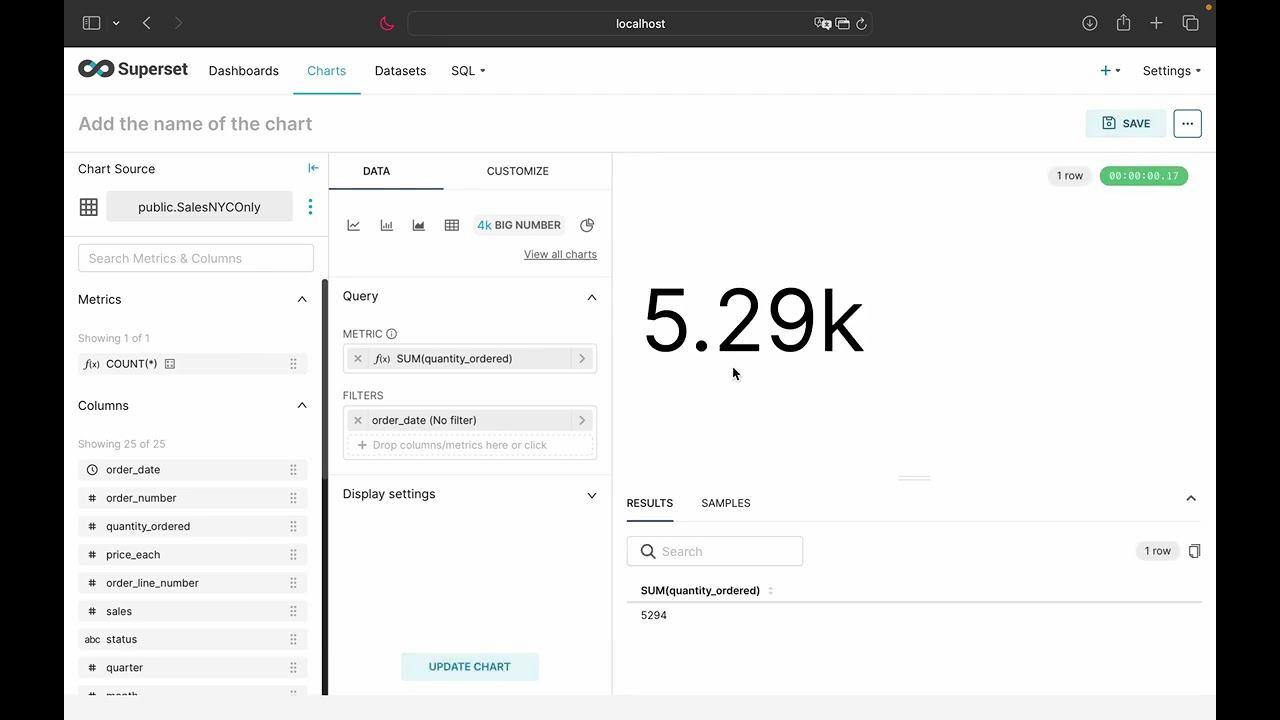
Task: Open the SQL dropdown menu
Action: (x=468, y=71)
